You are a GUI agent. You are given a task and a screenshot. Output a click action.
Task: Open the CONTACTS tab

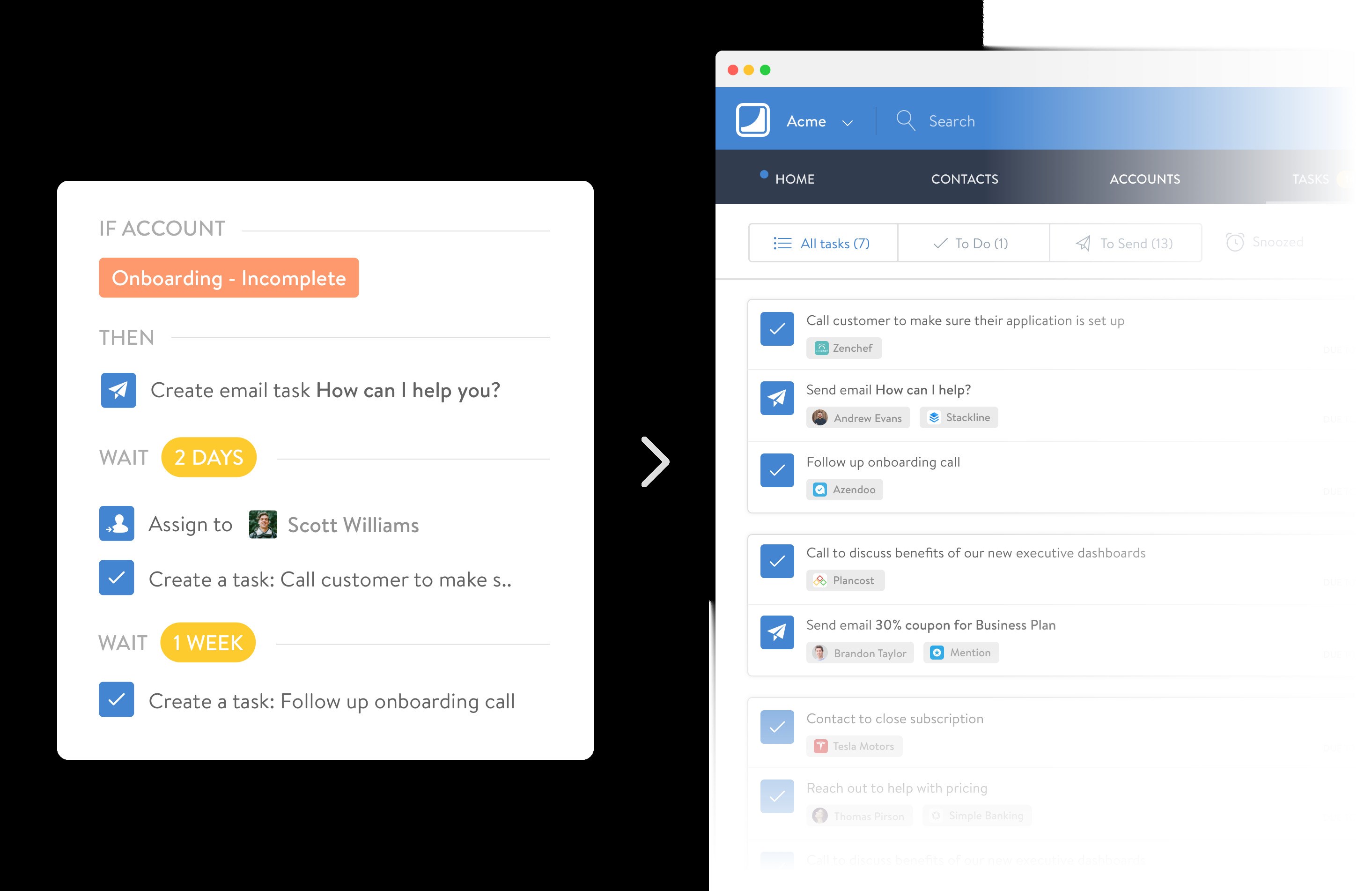(x=965, y=179)
